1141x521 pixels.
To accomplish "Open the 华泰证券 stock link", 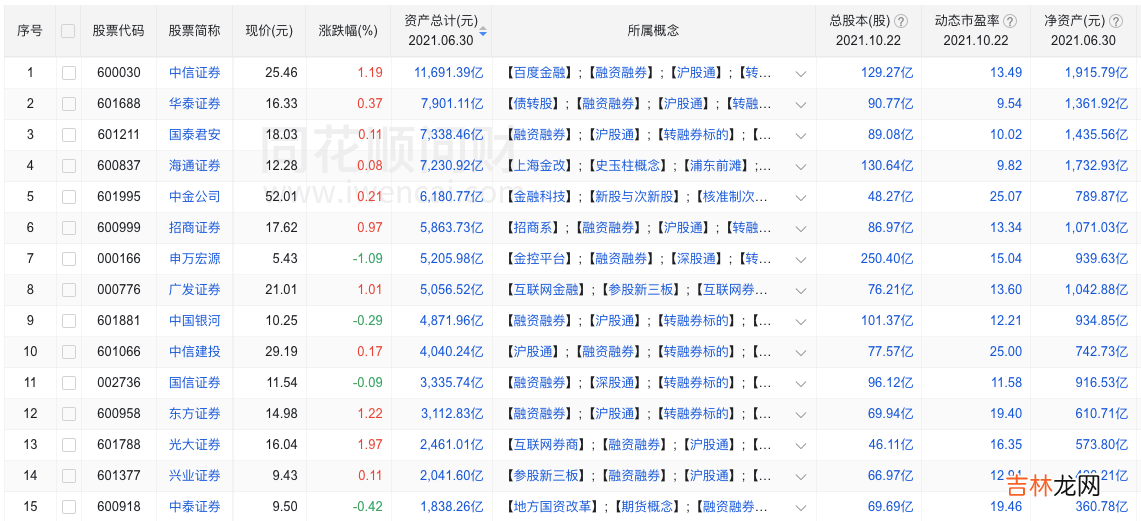I will (194, 104).
